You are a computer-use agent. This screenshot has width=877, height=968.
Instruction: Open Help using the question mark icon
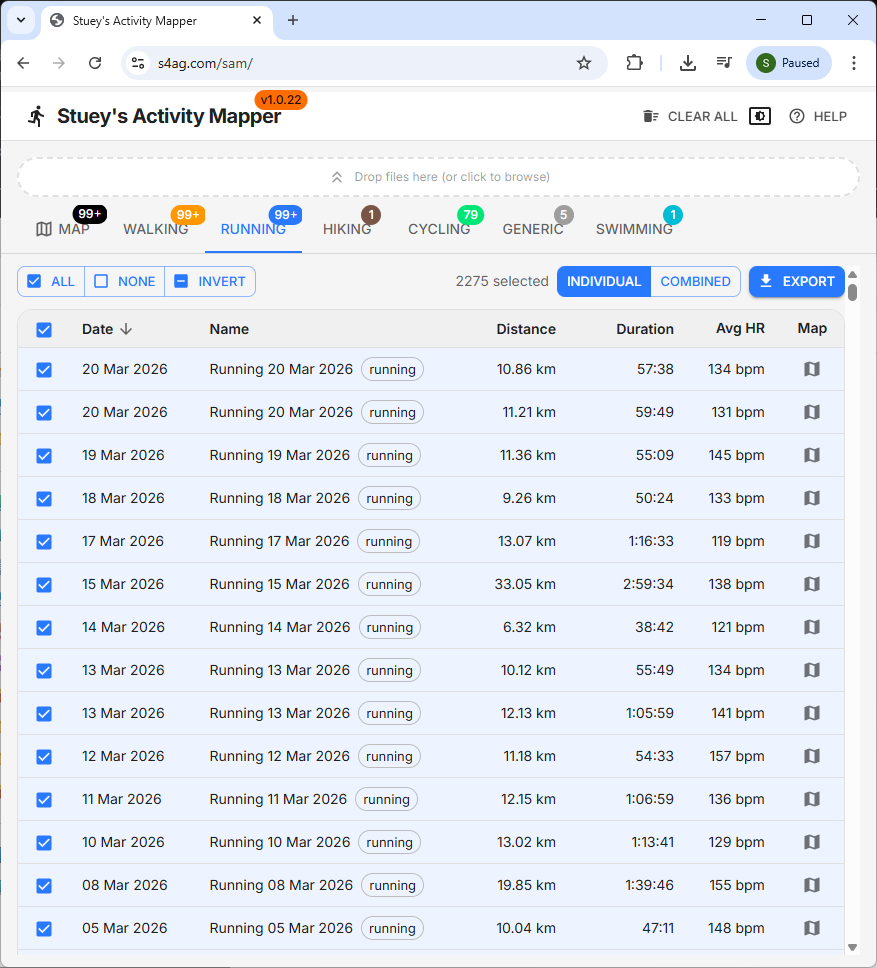(x=797, y=116)
